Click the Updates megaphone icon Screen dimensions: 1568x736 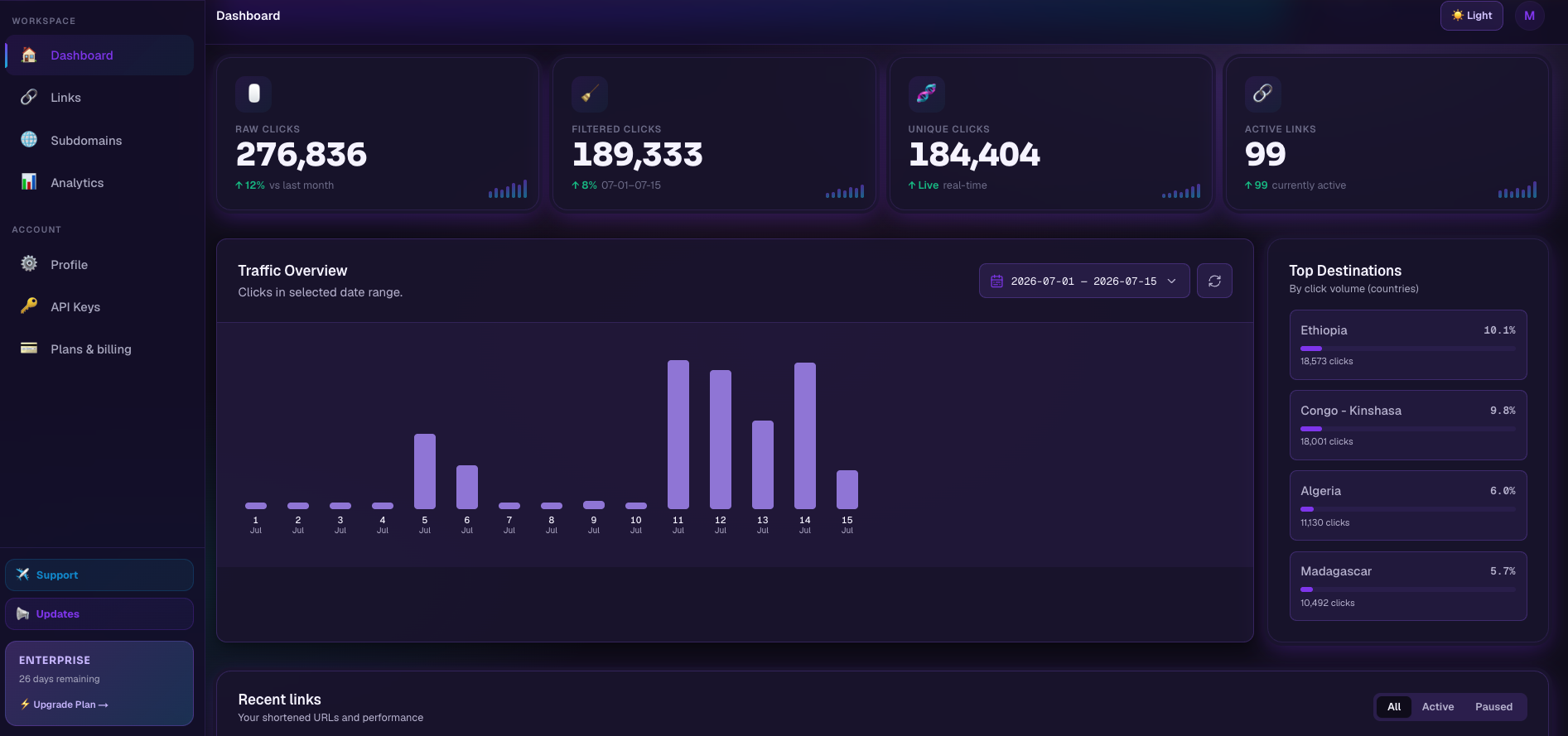(23, 613)
